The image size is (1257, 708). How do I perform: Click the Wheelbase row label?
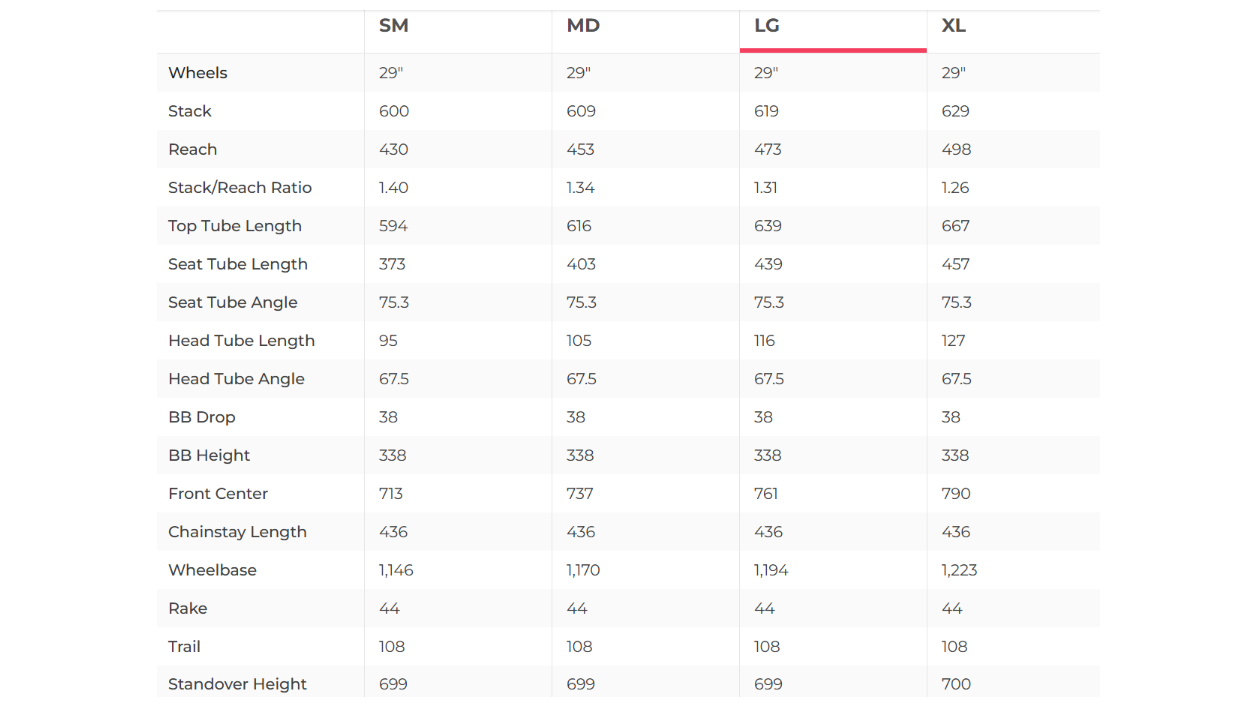pyautogui.click(x=212, y=570)
